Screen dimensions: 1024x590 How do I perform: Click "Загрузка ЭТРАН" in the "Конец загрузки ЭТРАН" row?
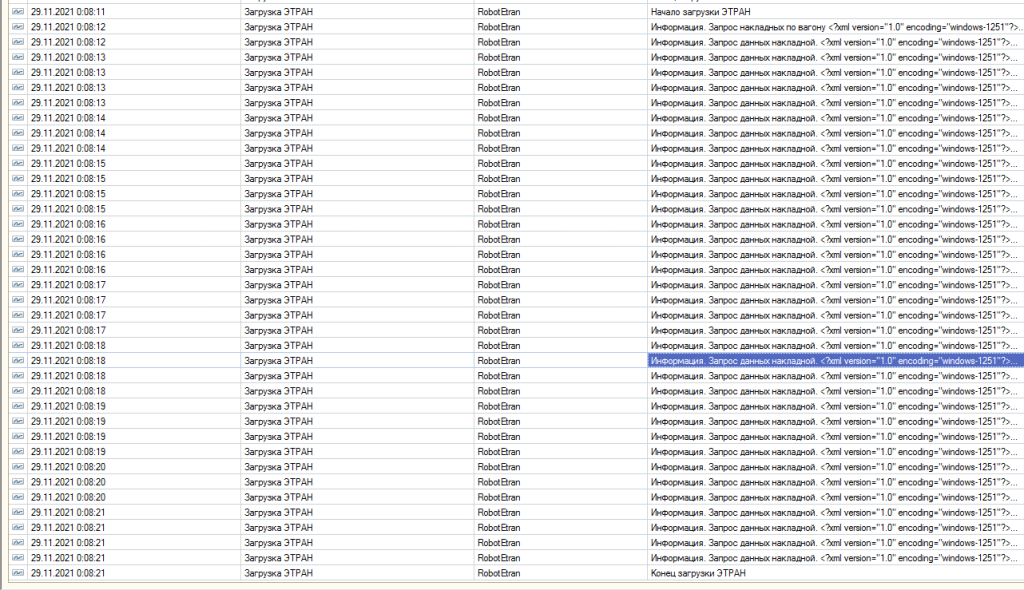(x=278, y=573)
